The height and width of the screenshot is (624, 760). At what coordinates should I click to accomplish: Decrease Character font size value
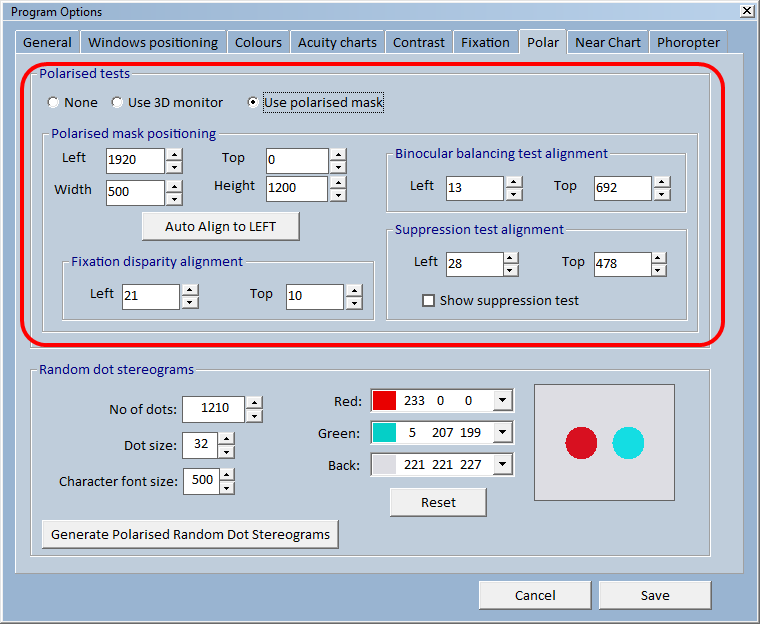click(226, 488)
